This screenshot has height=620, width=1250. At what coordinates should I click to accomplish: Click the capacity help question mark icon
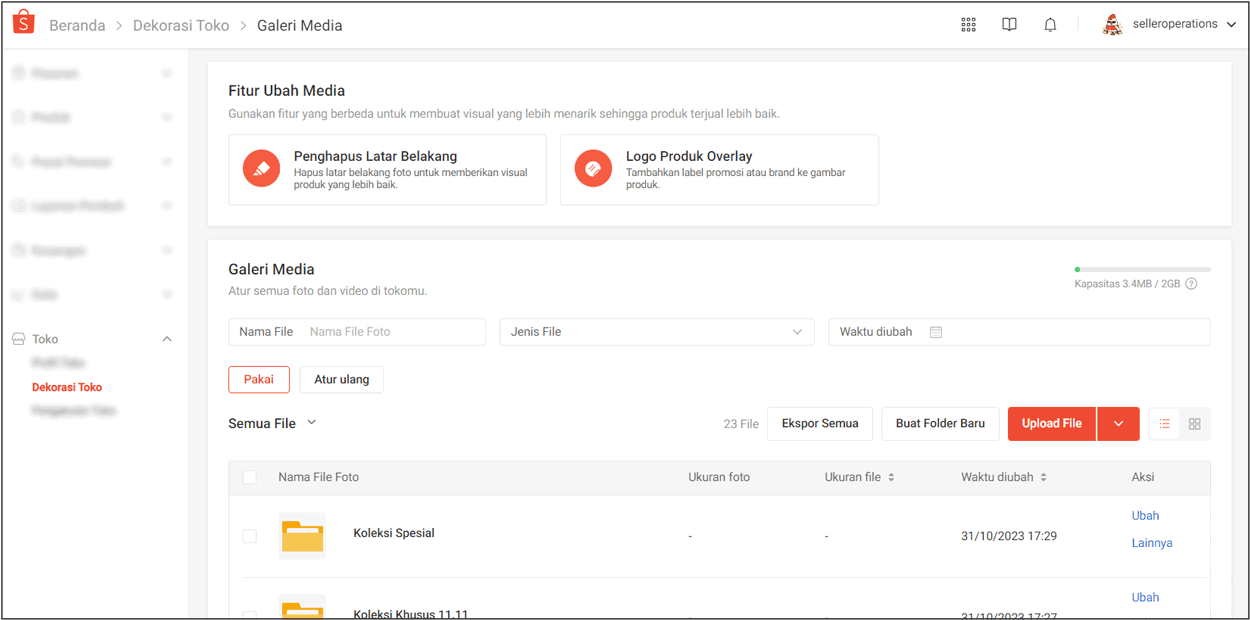click(x=1191, y=284)
